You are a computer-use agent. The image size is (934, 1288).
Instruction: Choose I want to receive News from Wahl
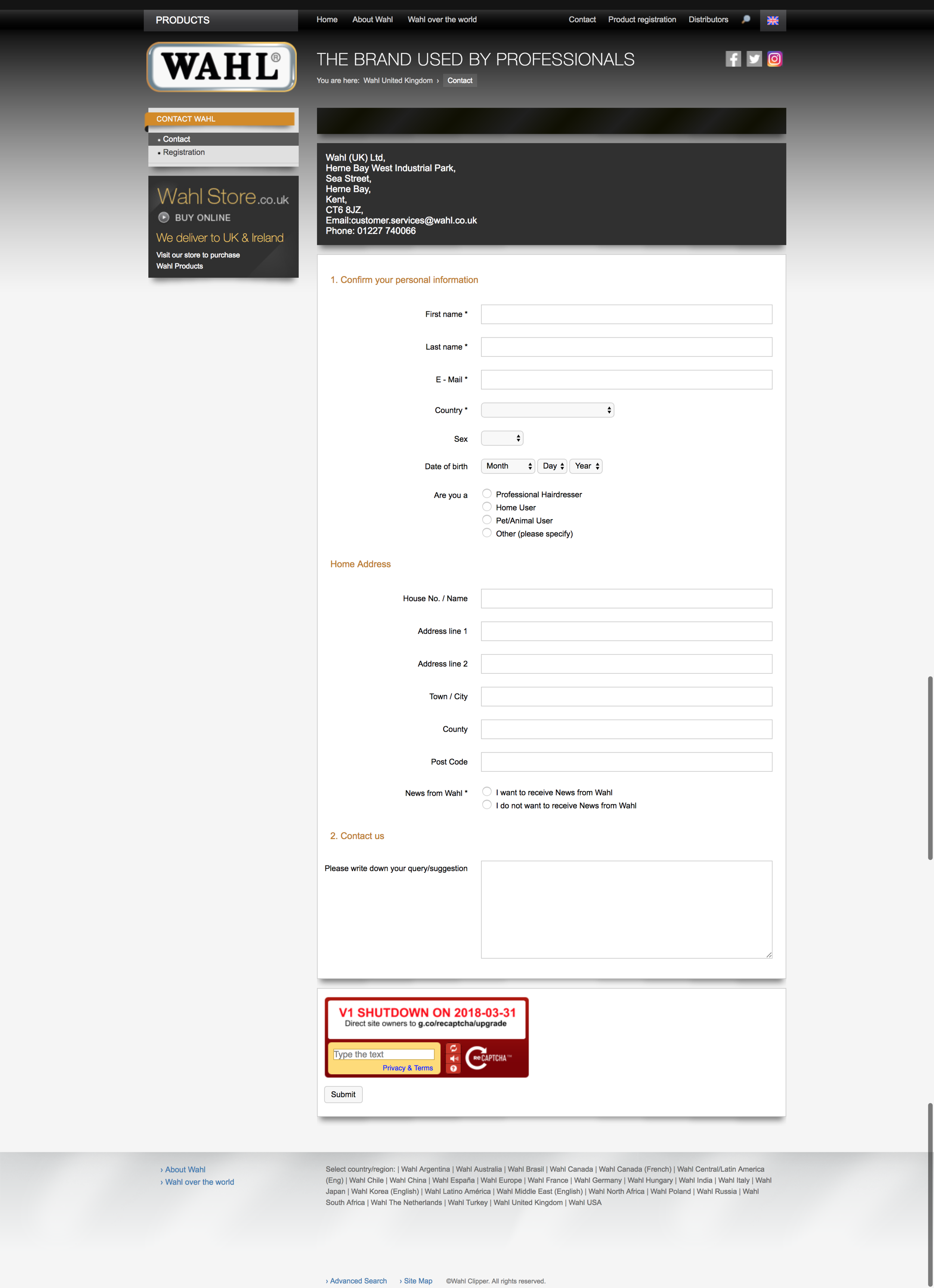487,792
